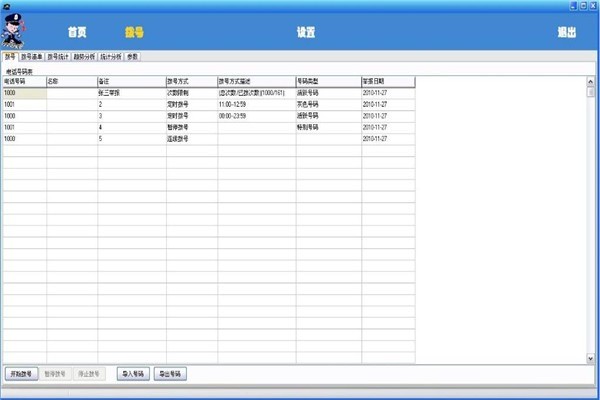This screenshot has width=600, height=400.
Task: Select the row with note 张三举报
Action: point(130,92)
